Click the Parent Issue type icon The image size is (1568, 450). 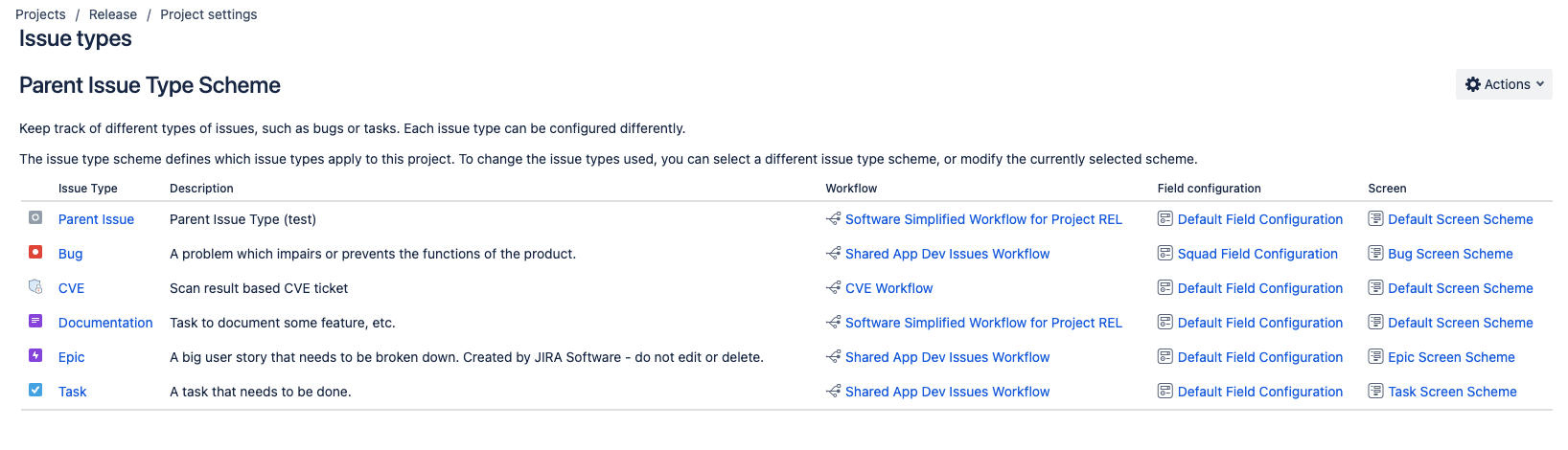pyautogui.click(x=35, y=217)
